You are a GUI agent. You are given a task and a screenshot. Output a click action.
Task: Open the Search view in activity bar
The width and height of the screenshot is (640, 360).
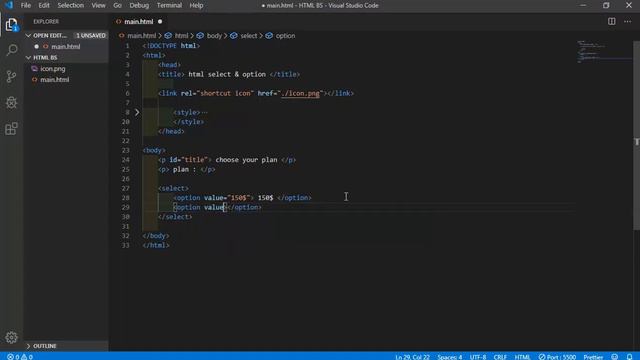point(11,50)
